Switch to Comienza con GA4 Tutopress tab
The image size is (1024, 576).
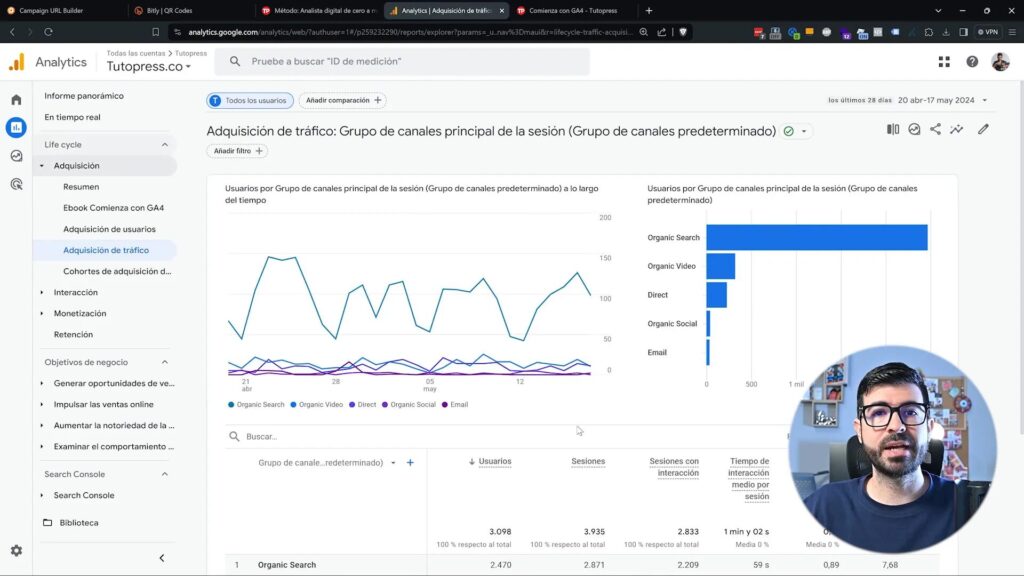tap(573, 10)
